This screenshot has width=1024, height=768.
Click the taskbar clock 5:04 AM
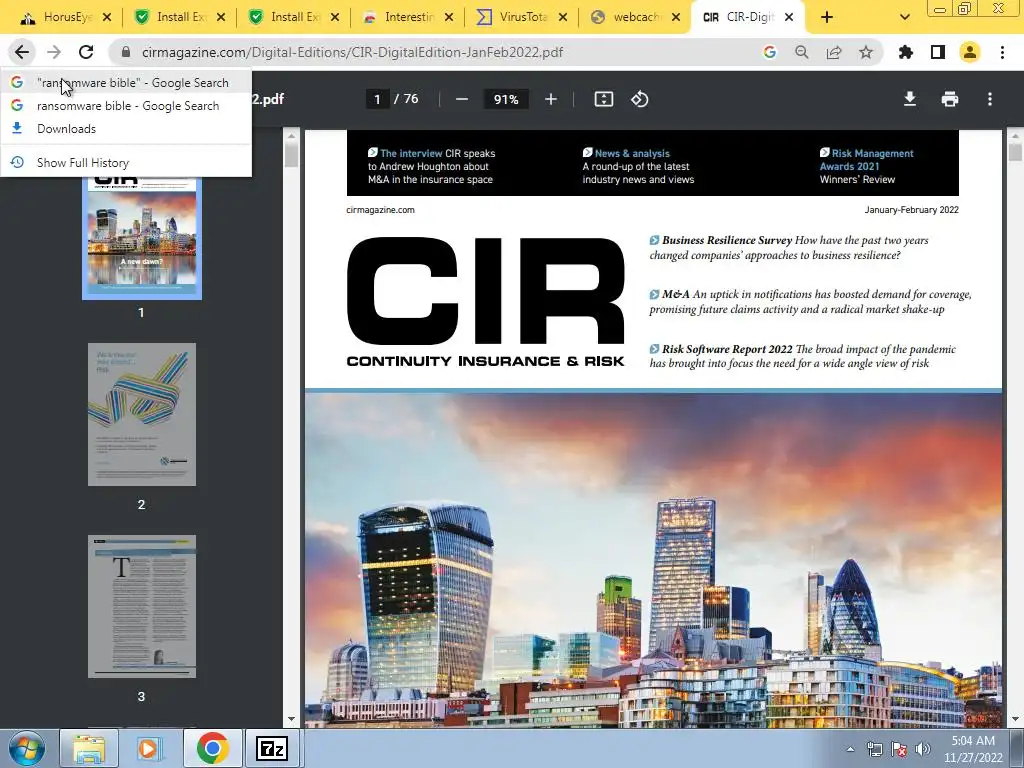click(x=973, y=741)
